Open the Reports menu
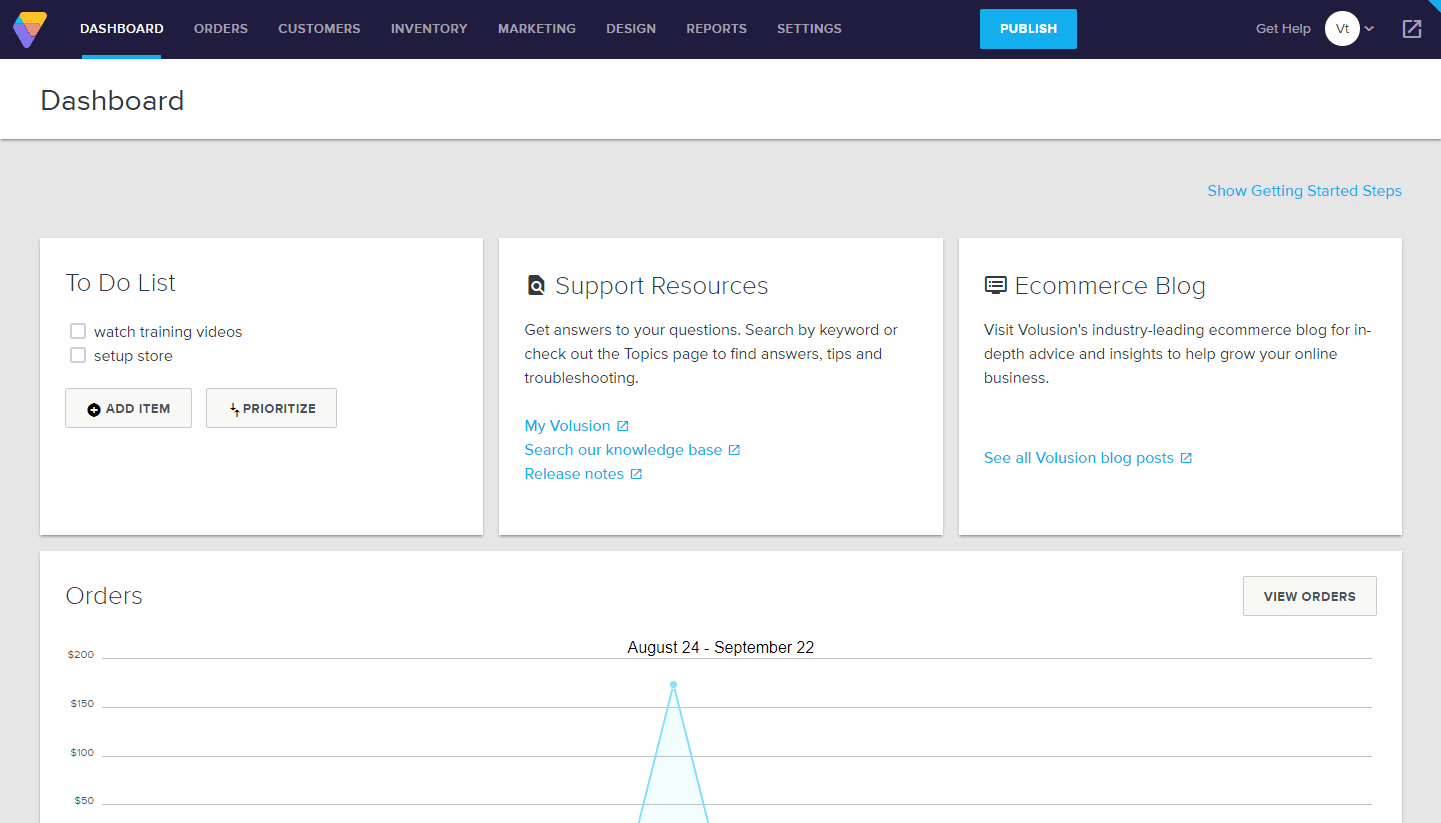This screenshot has width=1441, height=823. 716,29
